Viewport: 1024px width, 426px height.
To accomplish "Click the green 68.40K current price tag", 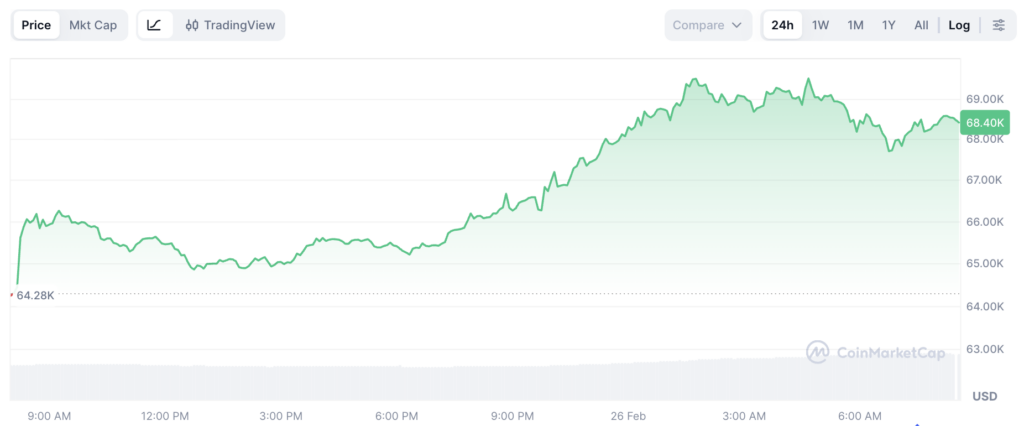I will click(x=984, y=123).
